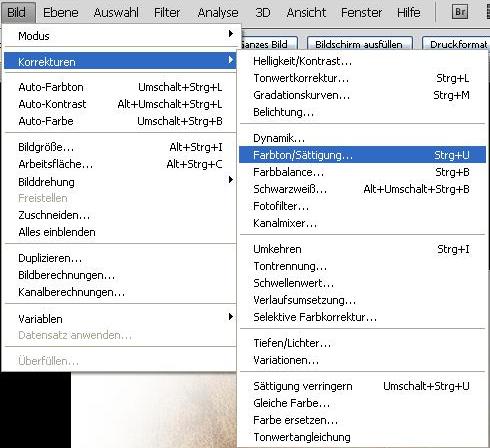
Task: Apply Auto-Kontrast
Action: 120,104
